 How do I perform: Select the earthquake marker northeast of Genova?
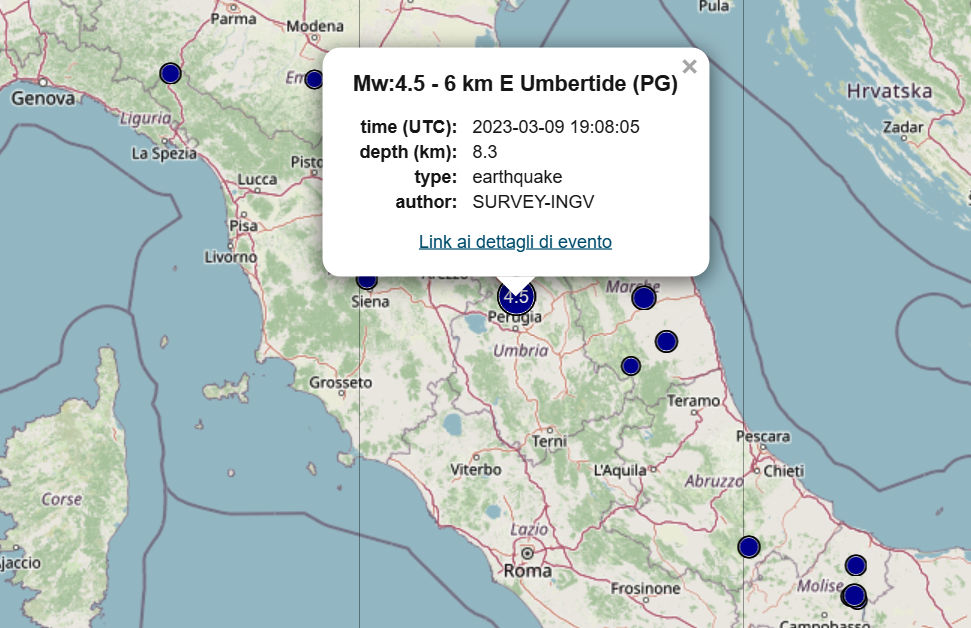pyautogui.click(x=170, y=73)
